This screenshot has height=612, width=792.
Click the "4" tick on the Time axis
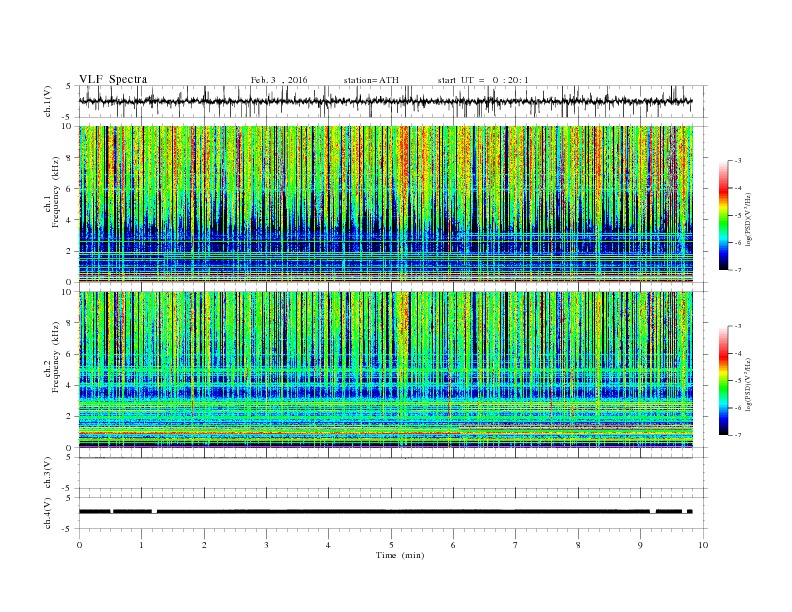[328, 545]
